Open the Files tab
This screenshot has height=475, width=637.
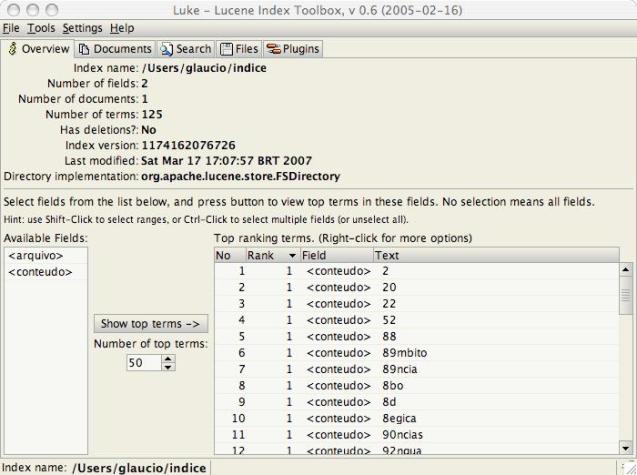tap(239, 49)
